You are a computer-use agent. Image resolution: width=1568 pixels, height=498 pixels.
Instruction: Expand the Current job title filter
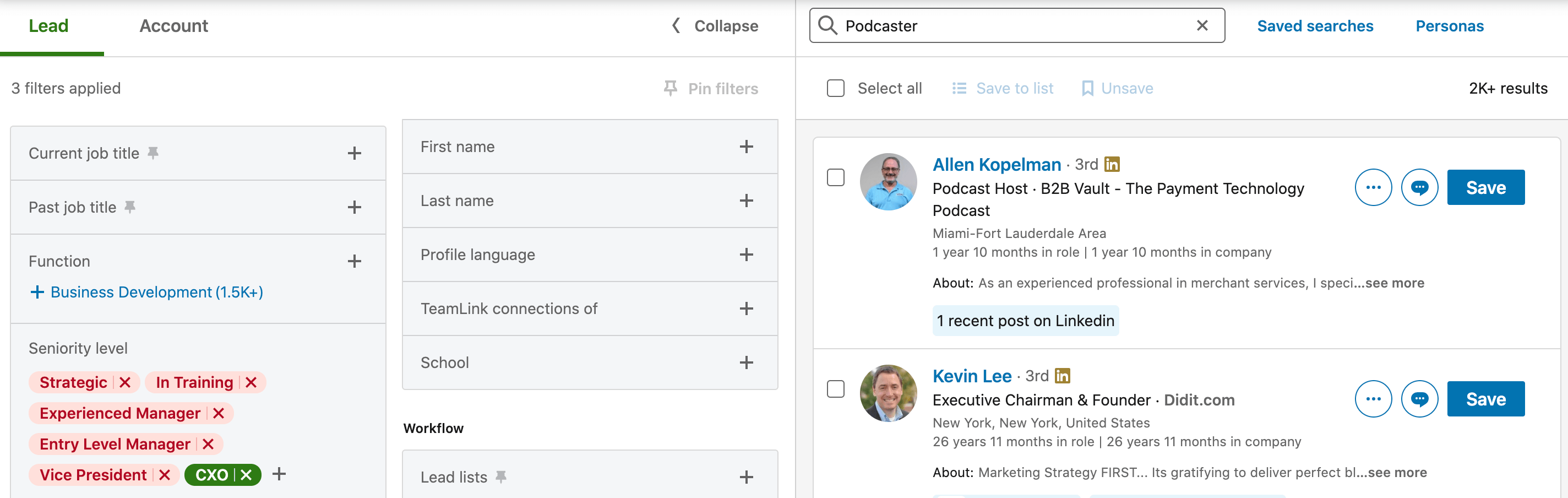354,153
